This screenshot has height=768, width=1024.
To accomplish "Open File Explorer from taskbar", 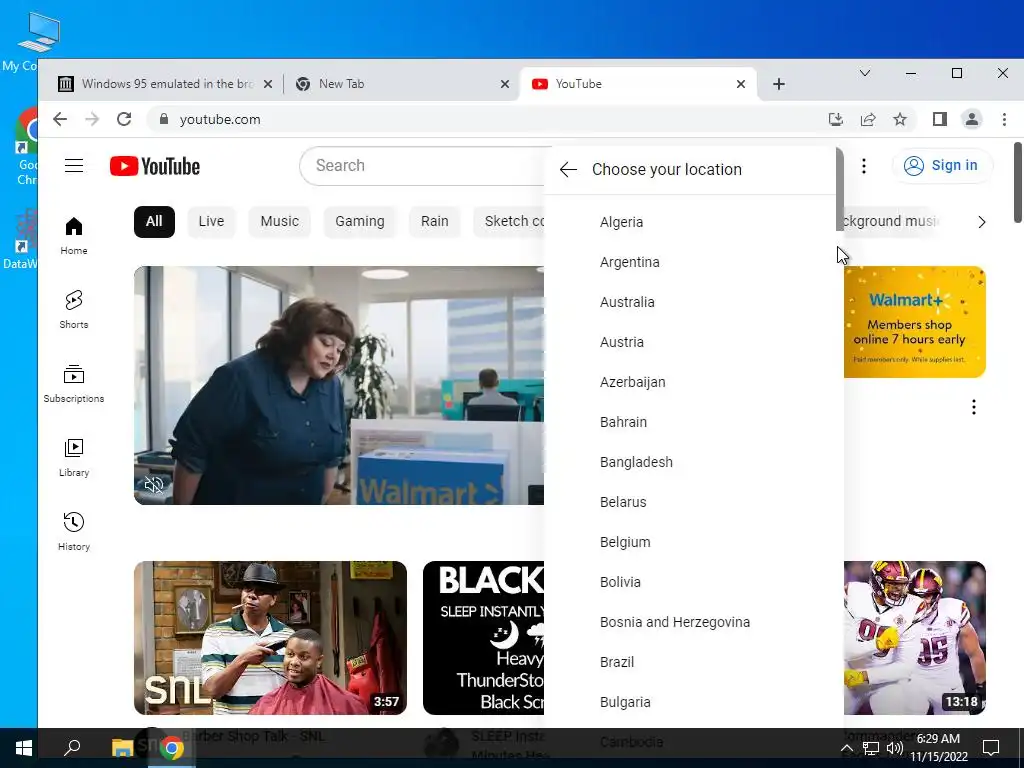I will 122,748.
